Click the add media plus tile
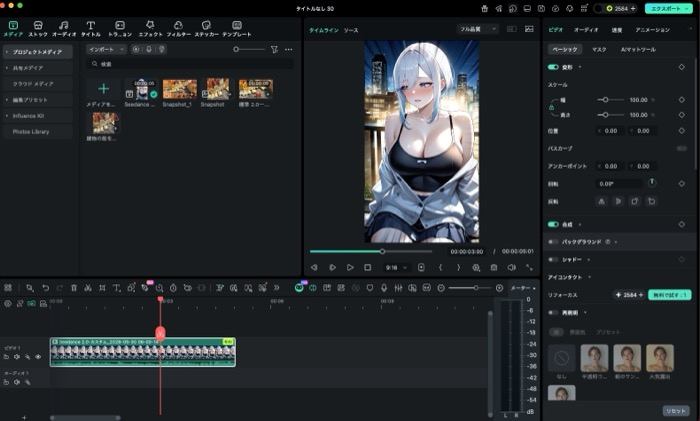The image size is (700, 421). click(103, 89)
